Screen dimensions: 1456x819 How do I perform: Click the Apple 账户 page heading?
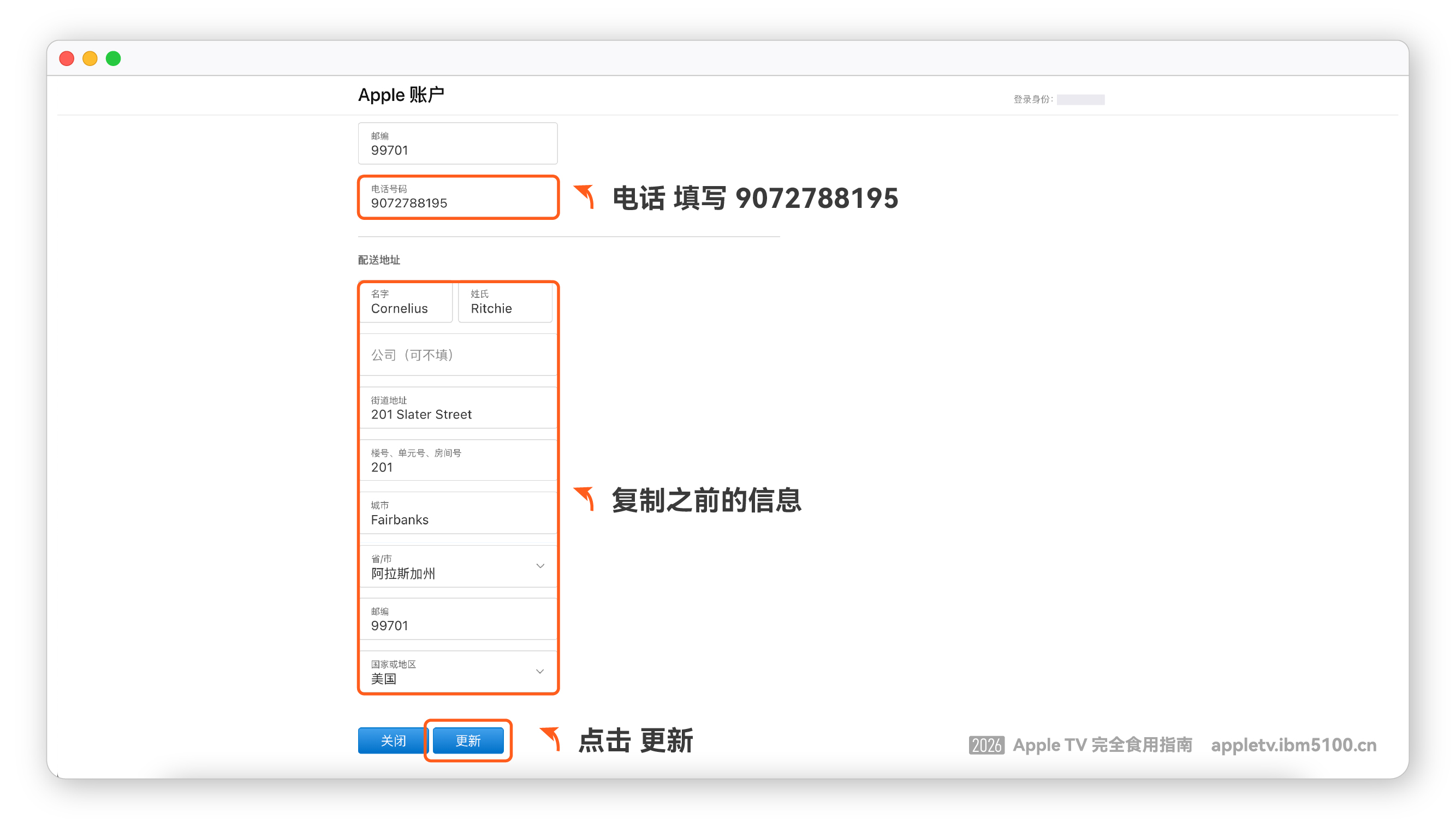[x=401, y=94]
